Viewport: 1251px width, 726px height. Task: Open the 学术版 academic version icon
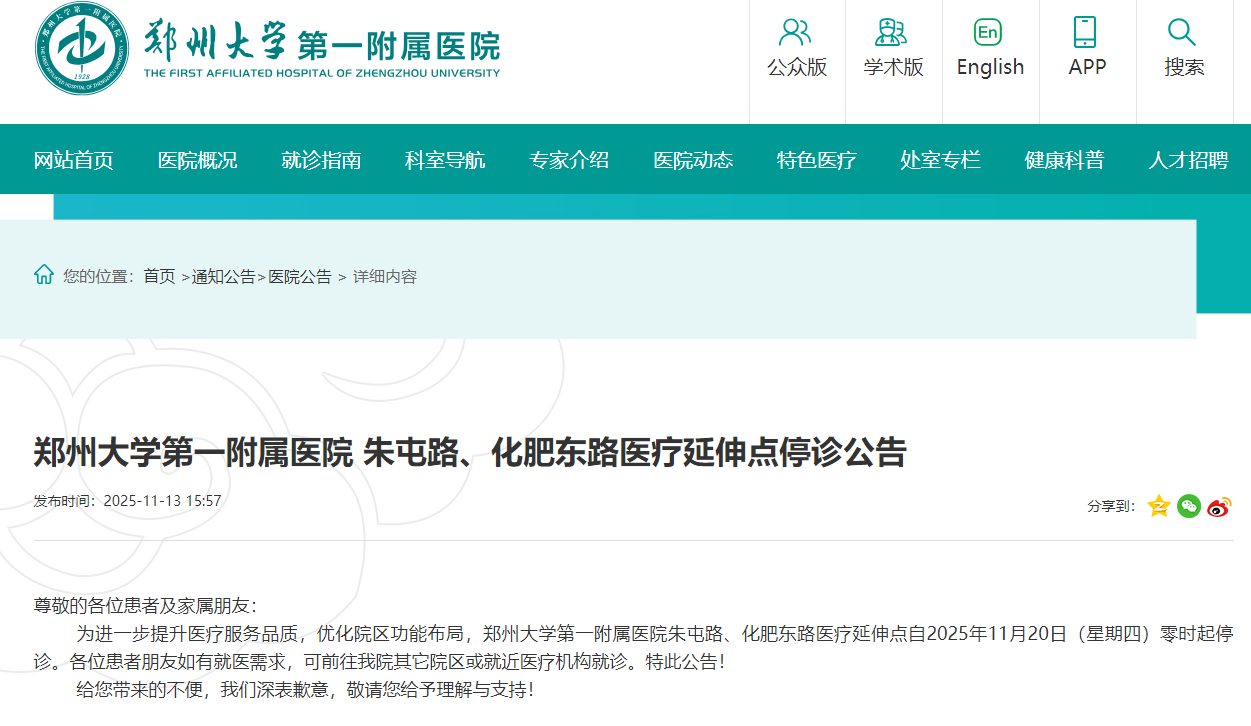(x=893, y=33)
